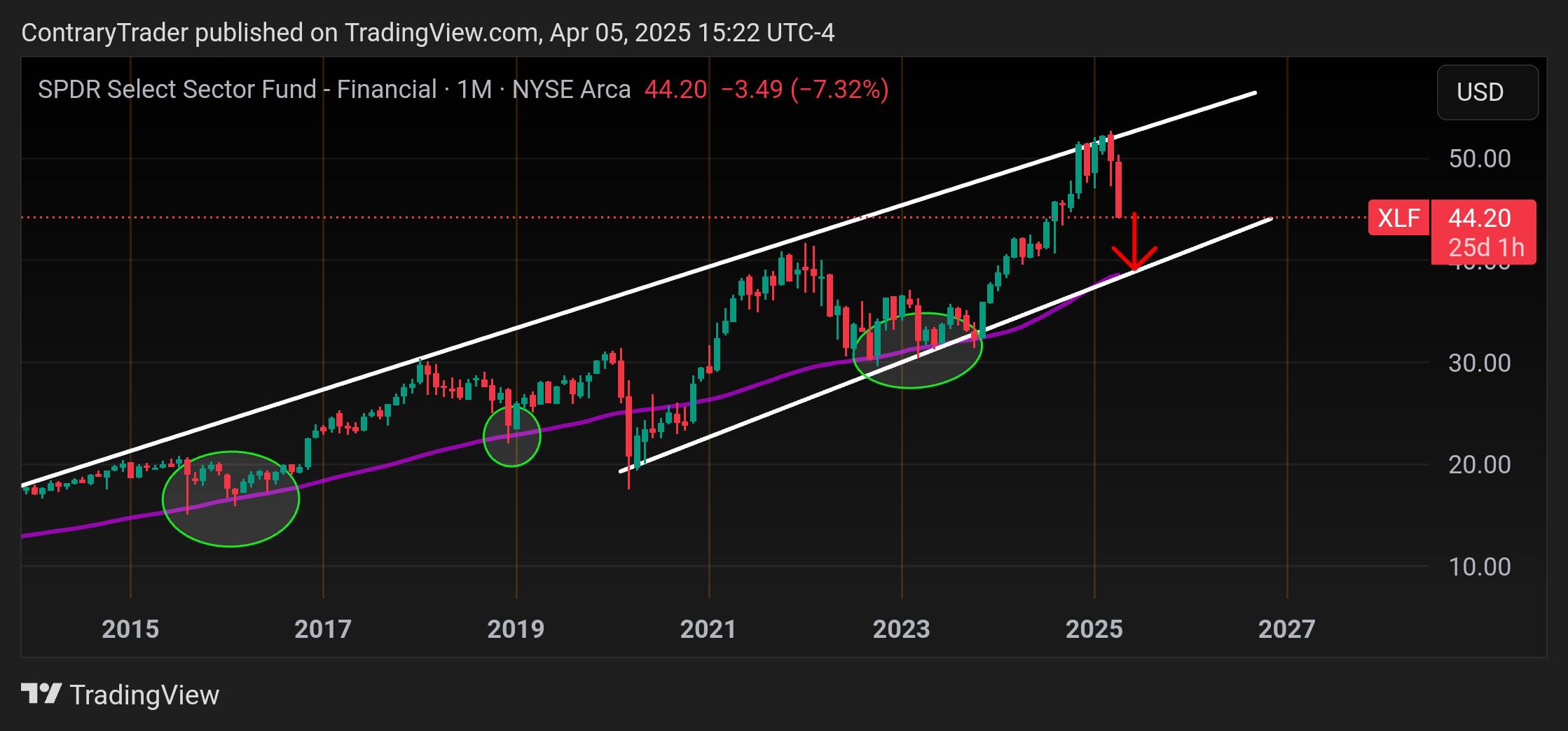Click the 44.20 current price tag
This screenshot has width=1568, height=731.
1480,218
